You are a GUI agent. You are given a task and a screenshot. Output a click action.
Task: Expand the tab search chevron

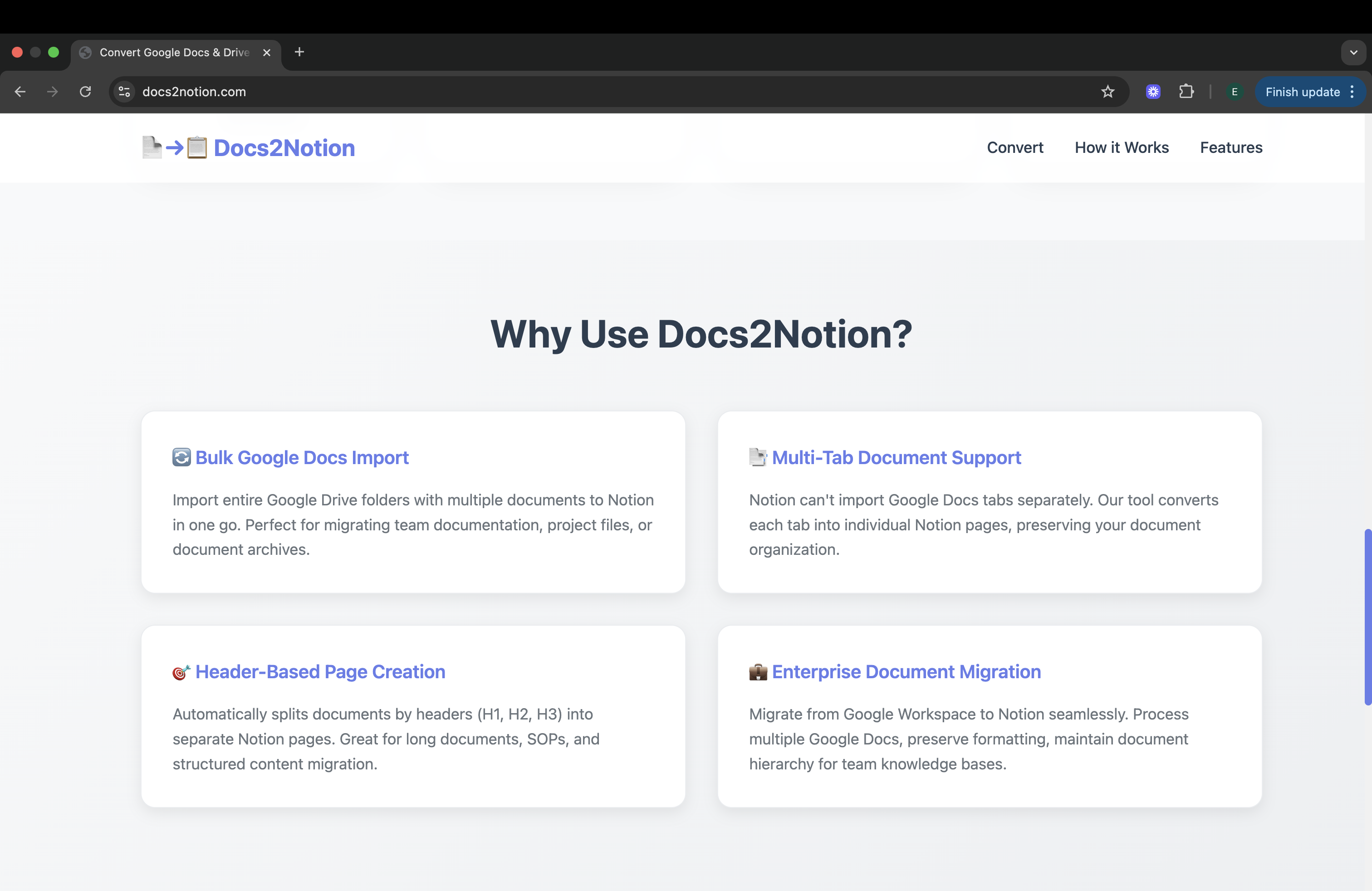(x=1353, y=53)
